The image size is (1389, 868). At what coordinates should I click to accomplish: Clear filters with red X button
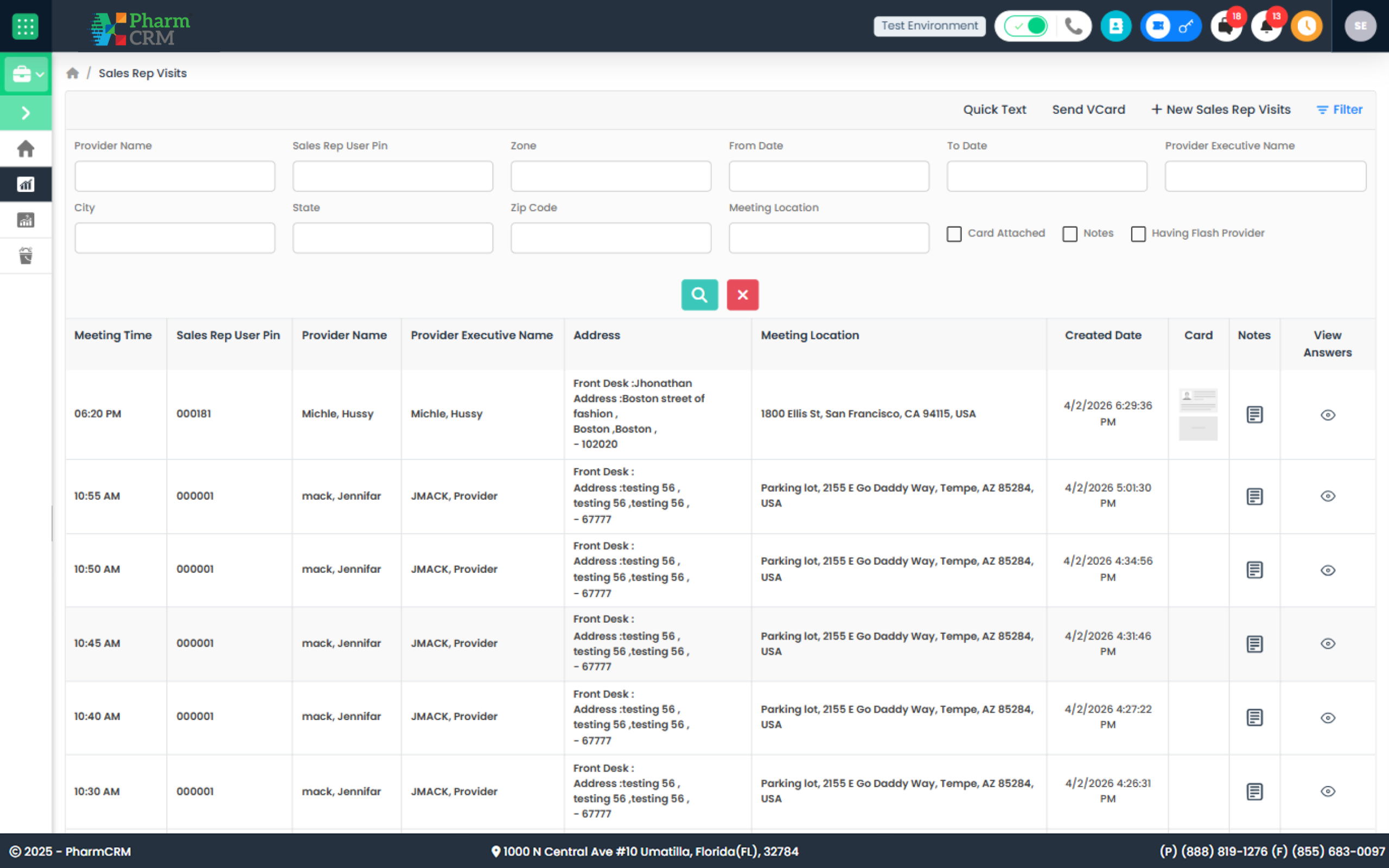[x=742, y=295]
